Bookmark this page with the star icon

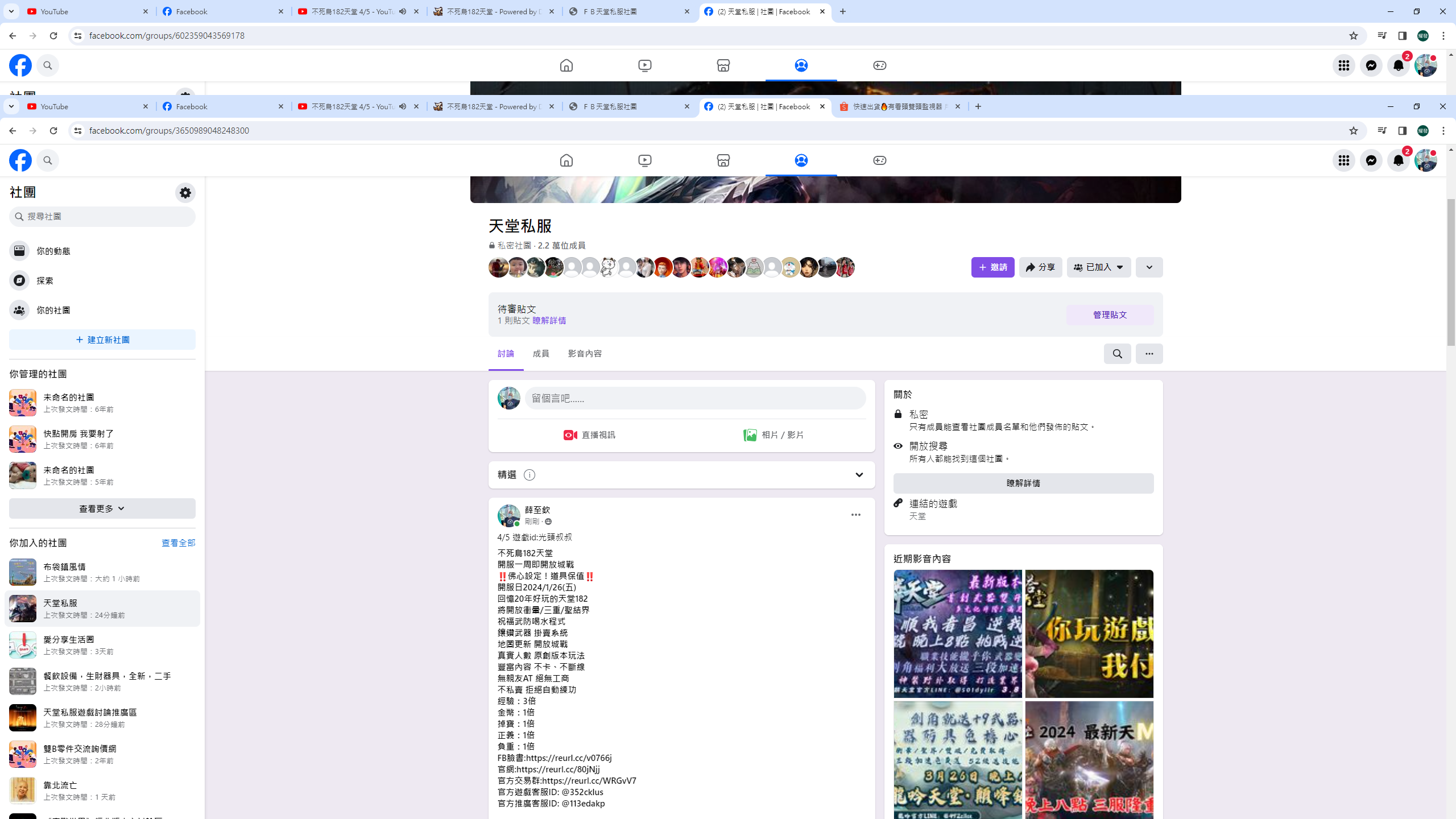(1354, 131)
